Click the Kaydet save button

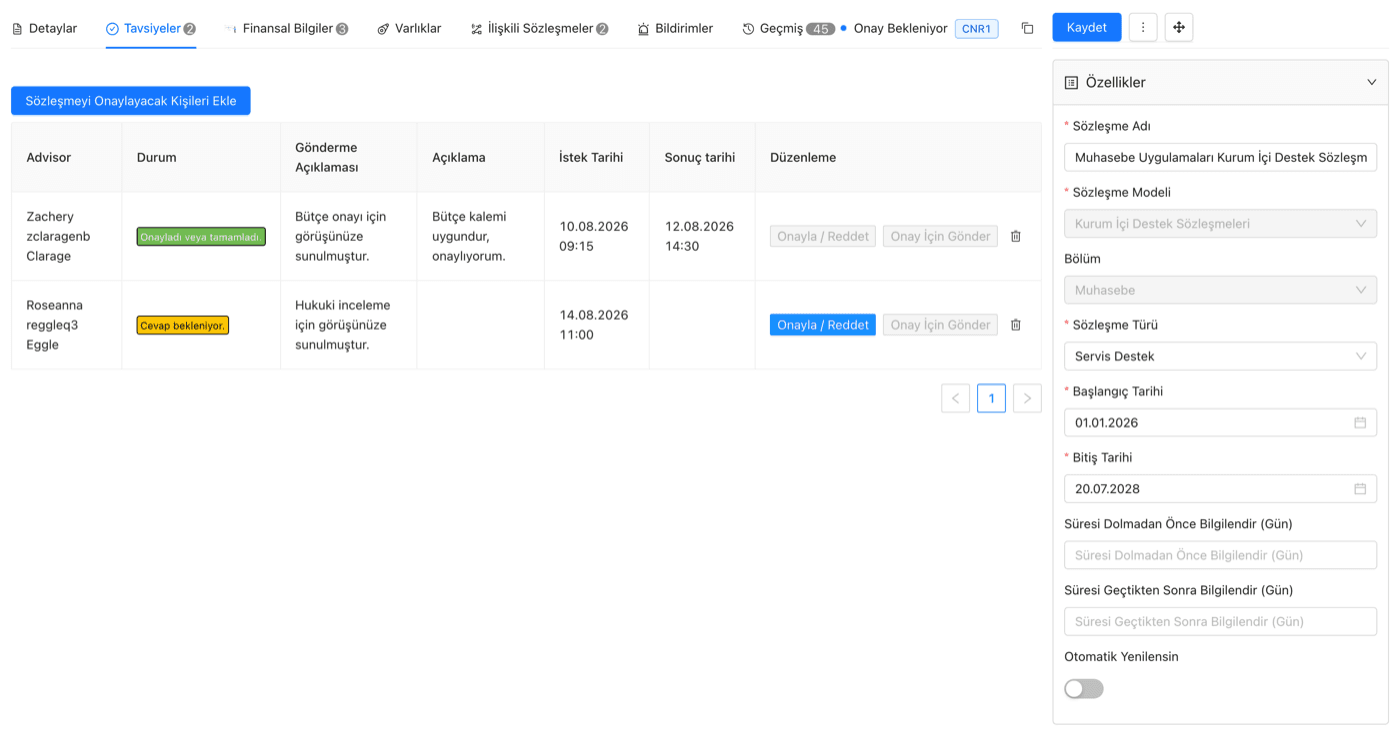click(x=1087, y=27)
